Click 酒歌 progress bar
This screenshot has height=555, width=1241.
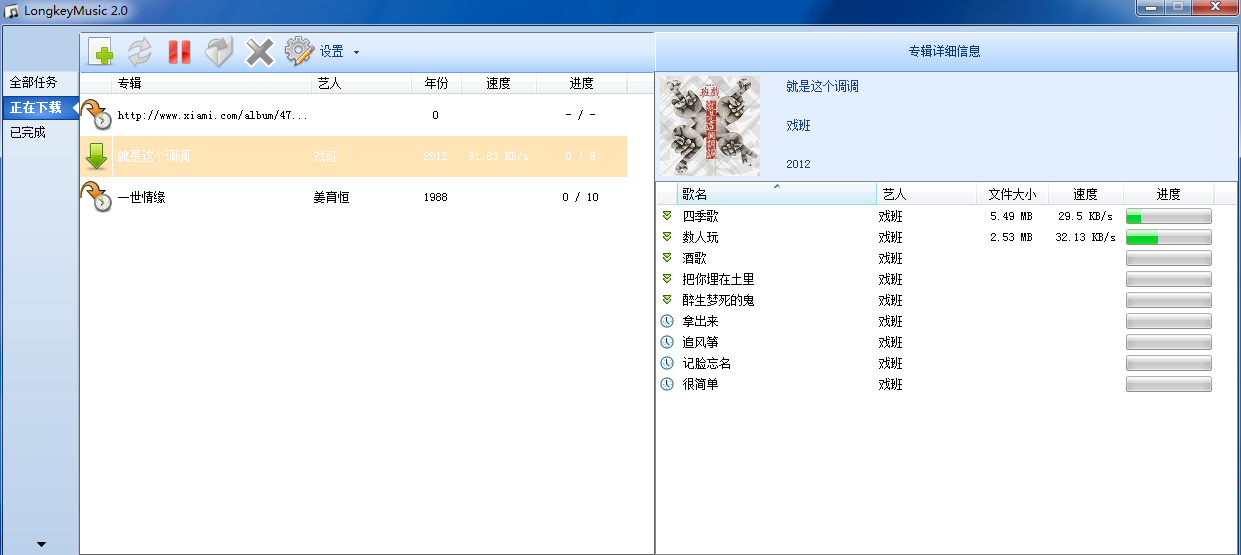point(1168,258)
